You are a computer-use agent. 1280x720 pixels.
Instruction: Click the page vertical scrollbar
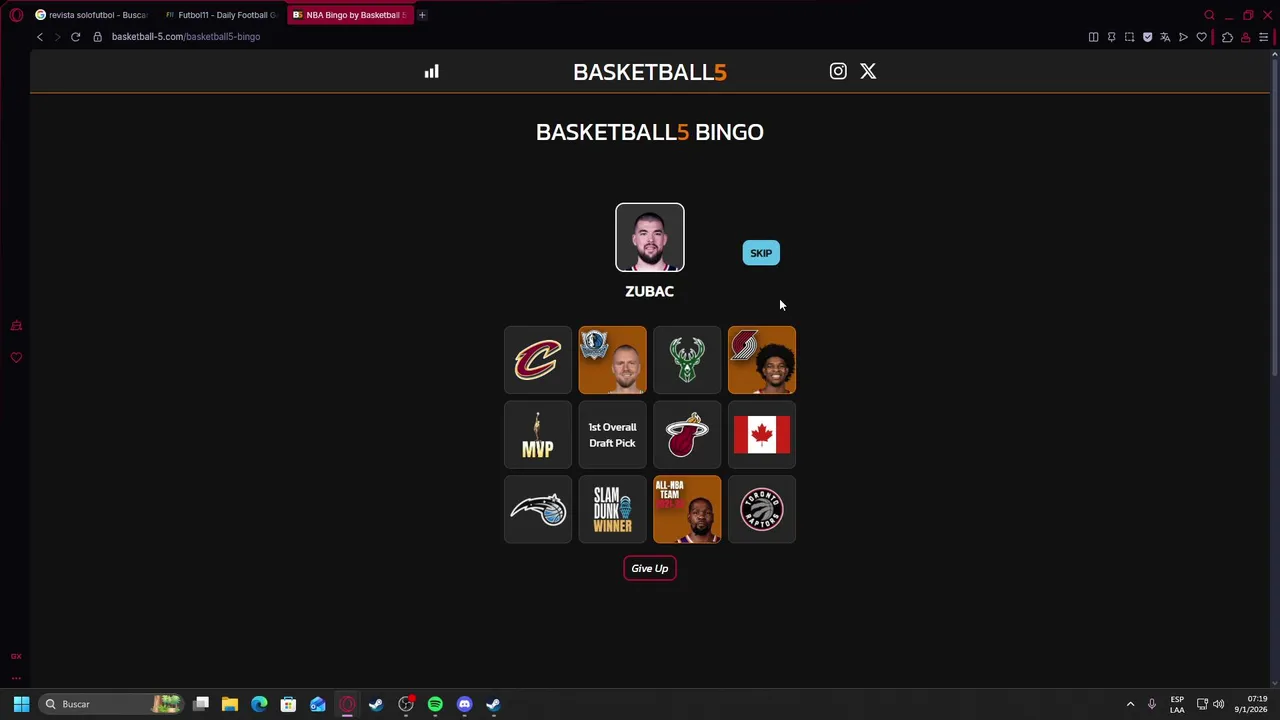tap(1275, 220)
